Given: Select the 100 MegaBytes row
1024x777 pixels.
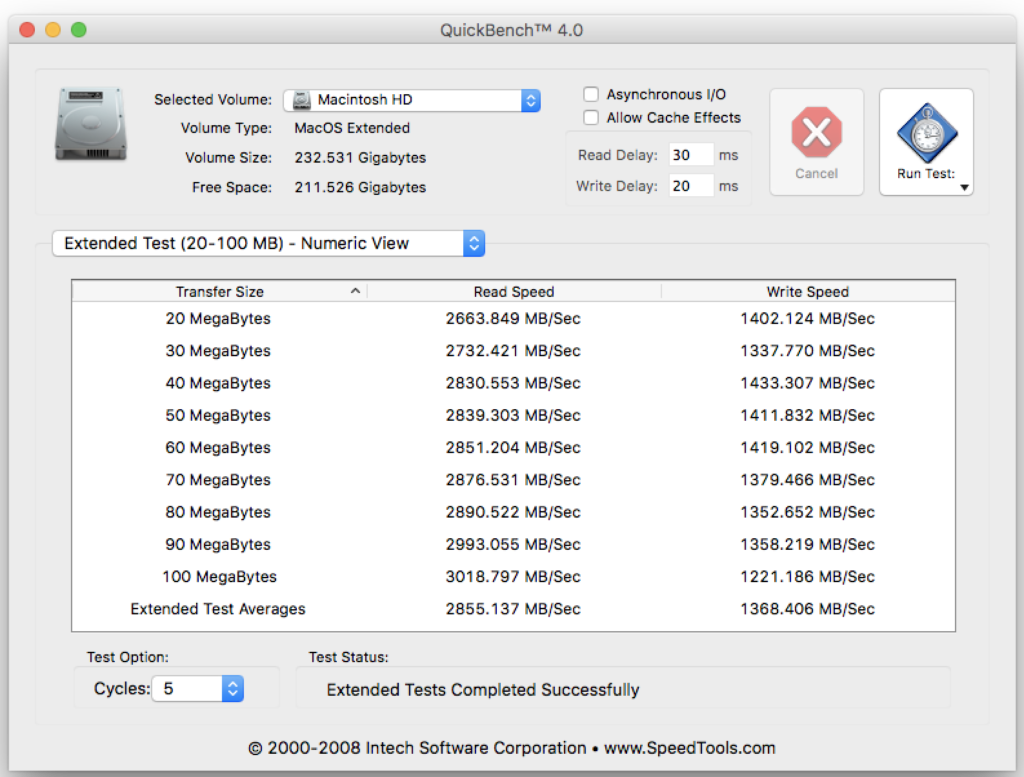Looking at the screenshot, I should (x=513, y=577).
